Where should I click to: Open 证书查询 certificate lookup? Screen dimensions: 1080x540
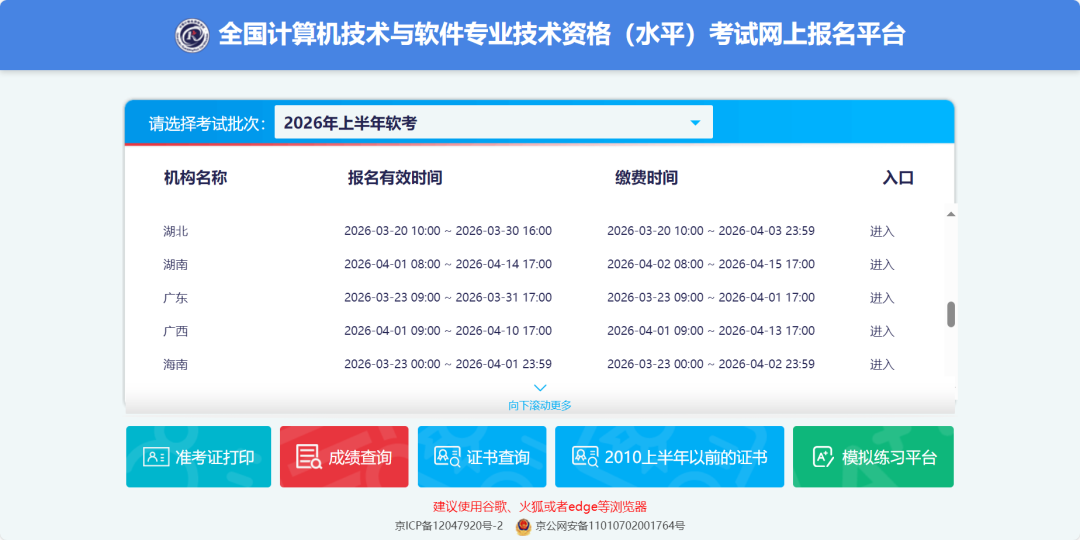click(x=482, y=457)
